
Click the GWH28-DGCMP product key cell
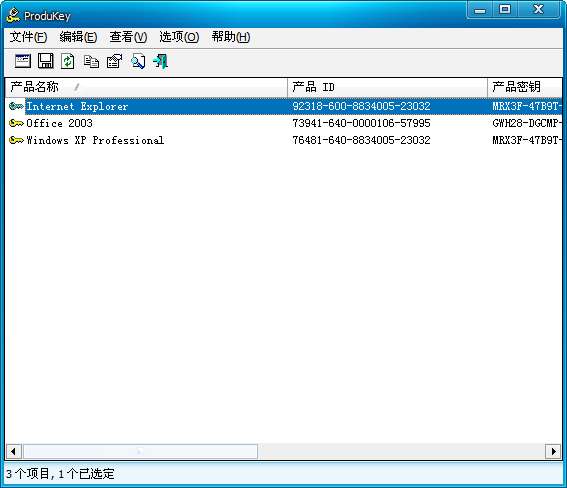527,123
